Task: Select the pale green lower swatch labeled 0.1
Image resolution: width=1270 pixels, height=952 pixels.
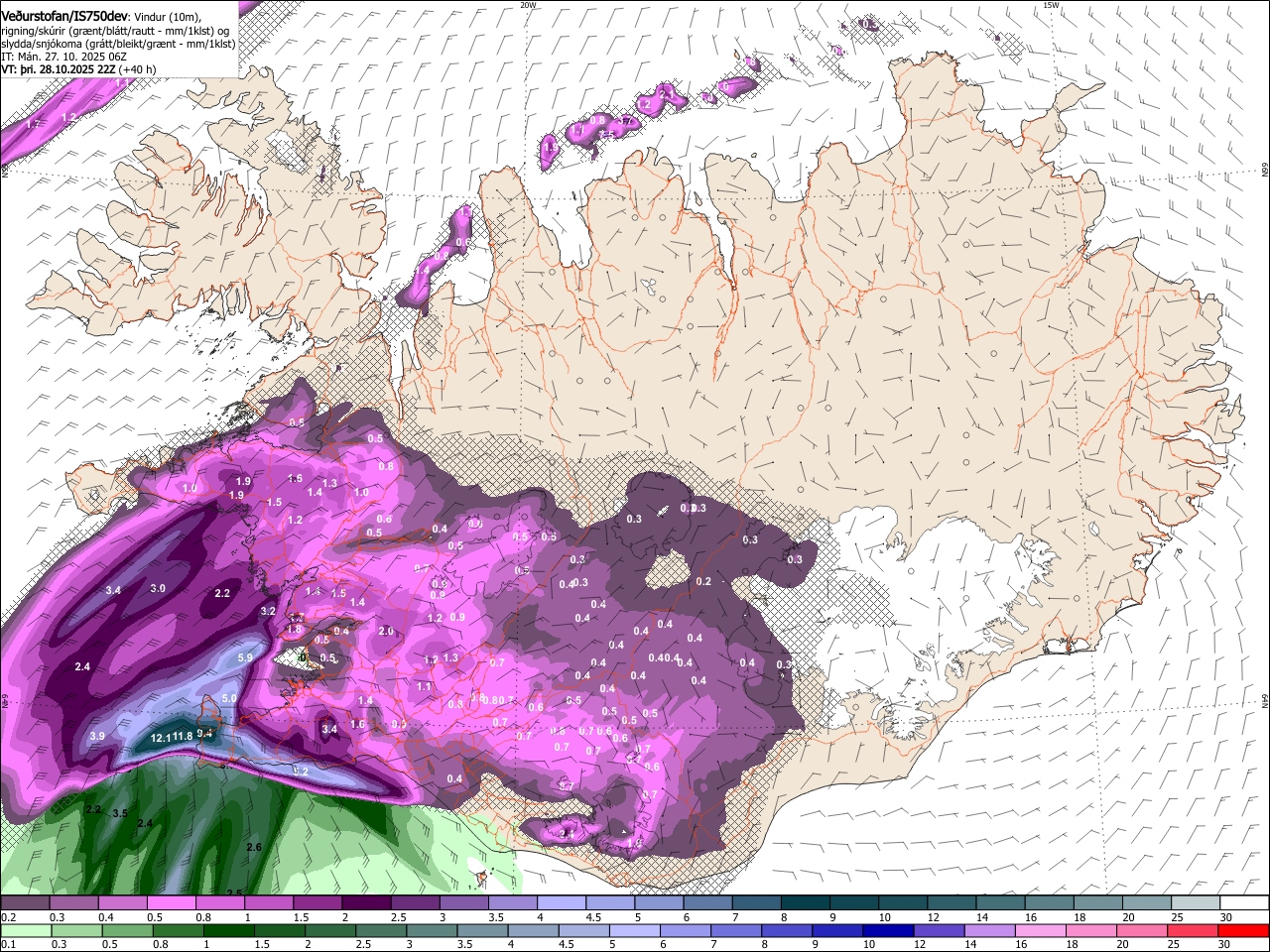Action: pos(25,930)
